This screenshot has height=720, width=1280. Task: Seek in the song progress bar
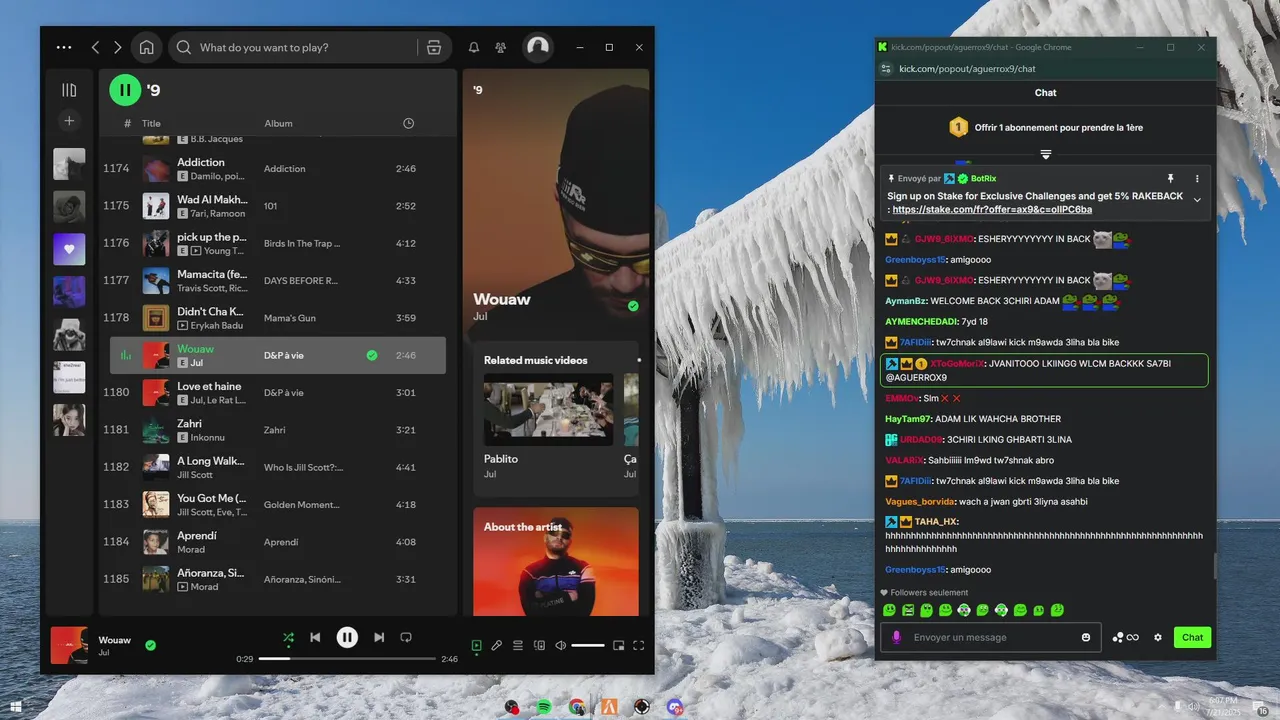coord(347,659)
